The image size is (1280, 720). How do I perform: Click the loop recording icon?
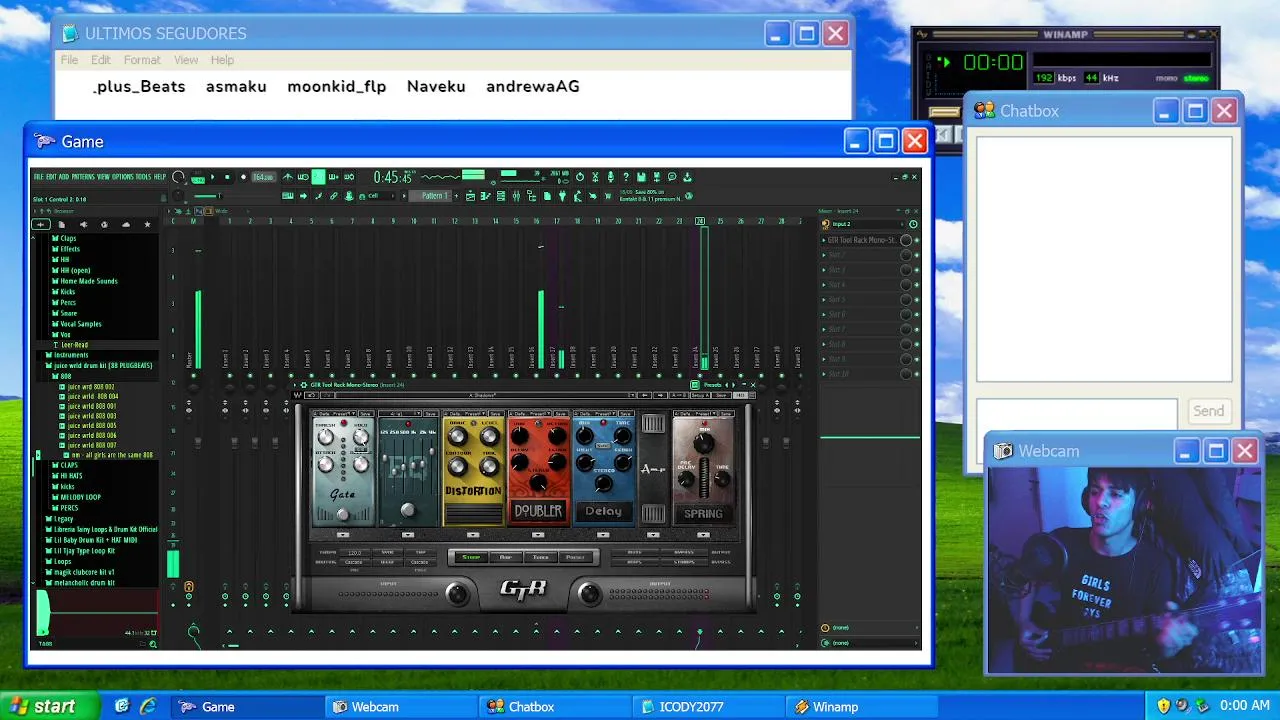349,177
